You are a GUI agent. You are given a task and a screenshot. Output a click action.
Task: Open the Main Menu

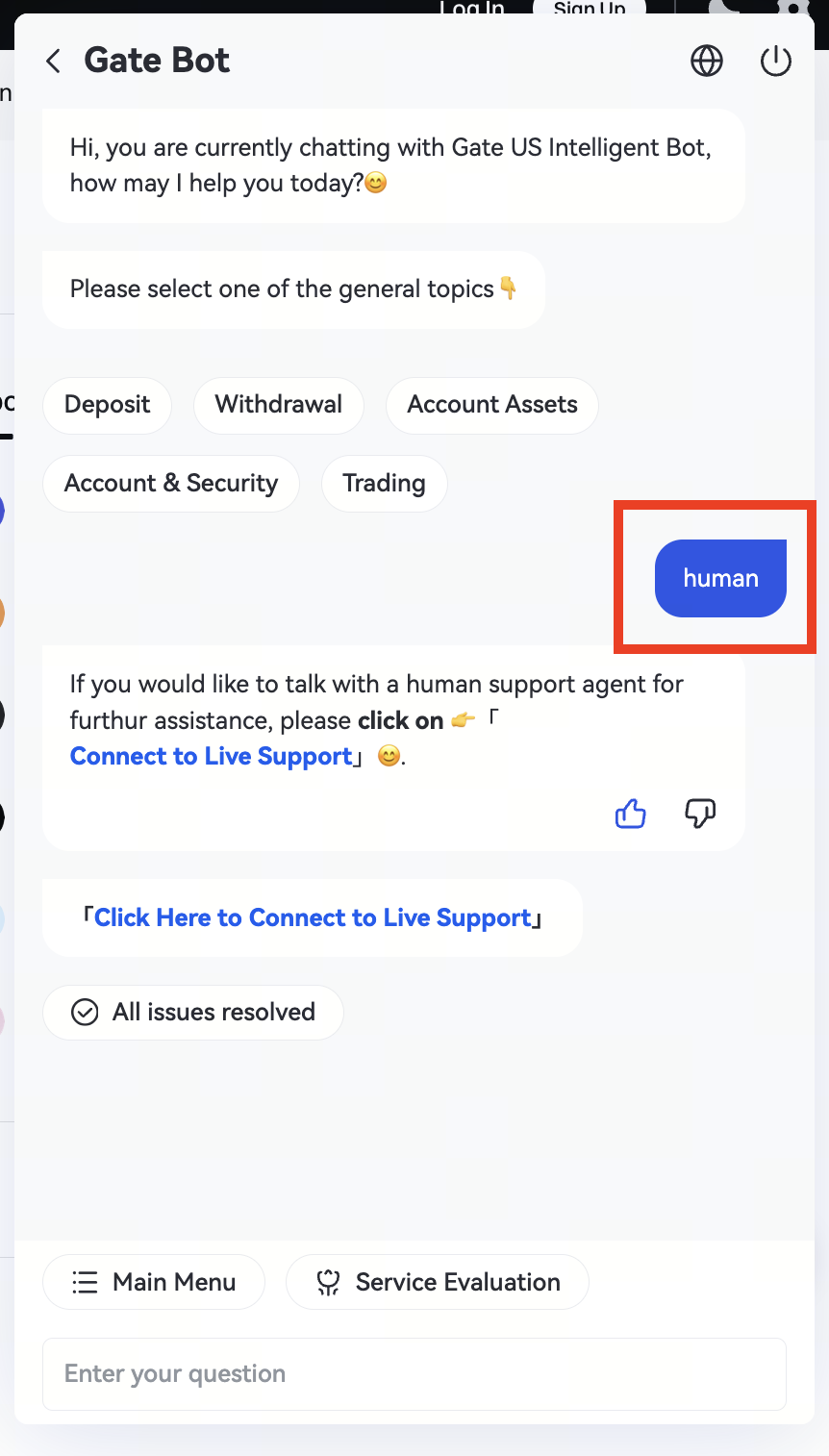point(154,1282)
